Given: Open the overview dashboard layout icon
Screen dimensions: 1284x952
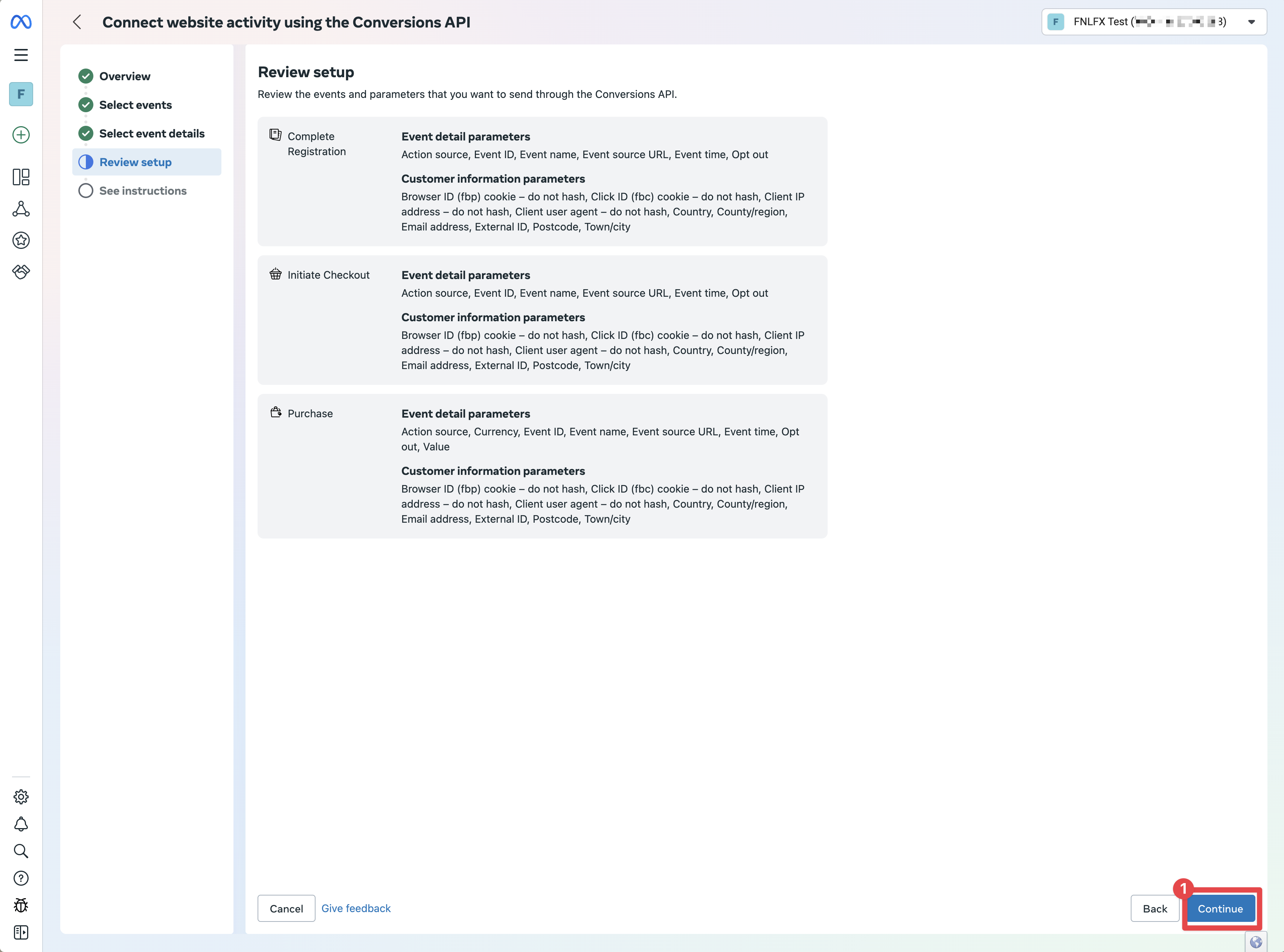Looking at the screenshot, I should (x=21, y=177).
